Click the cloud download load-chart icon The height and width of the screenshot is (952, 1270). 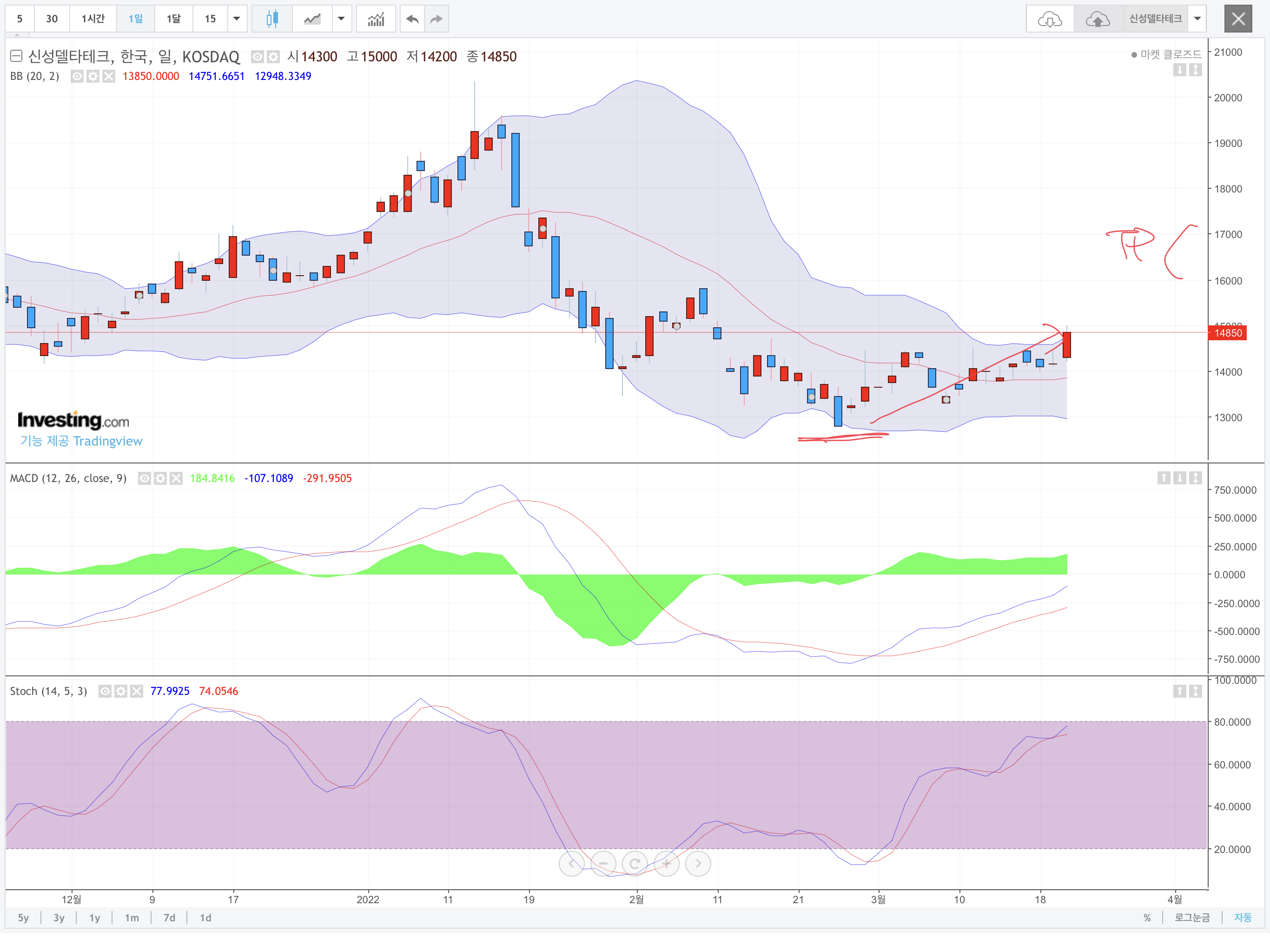tap(1050, 20)
